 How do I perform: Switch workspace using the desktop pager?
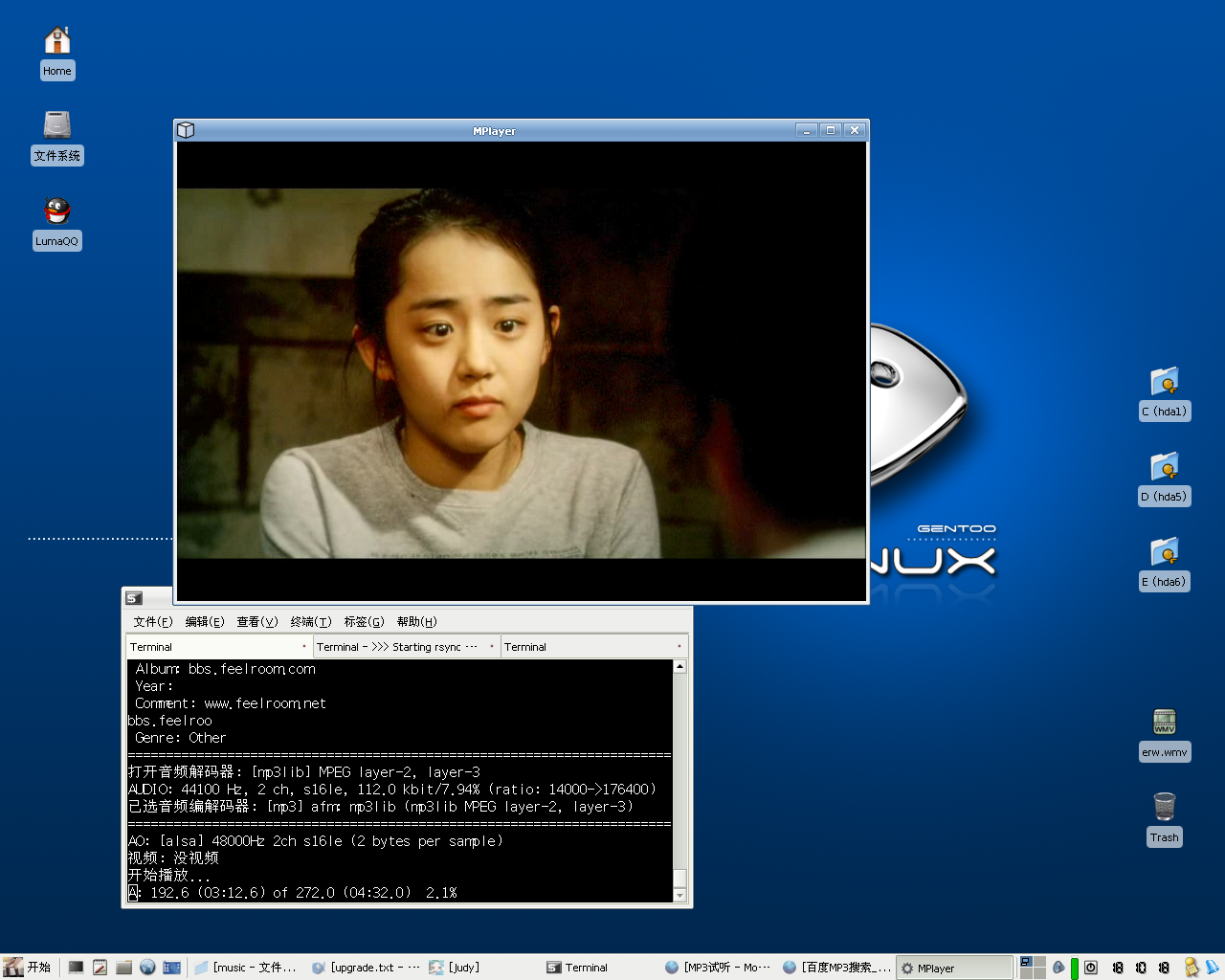tap(1033, 968)
